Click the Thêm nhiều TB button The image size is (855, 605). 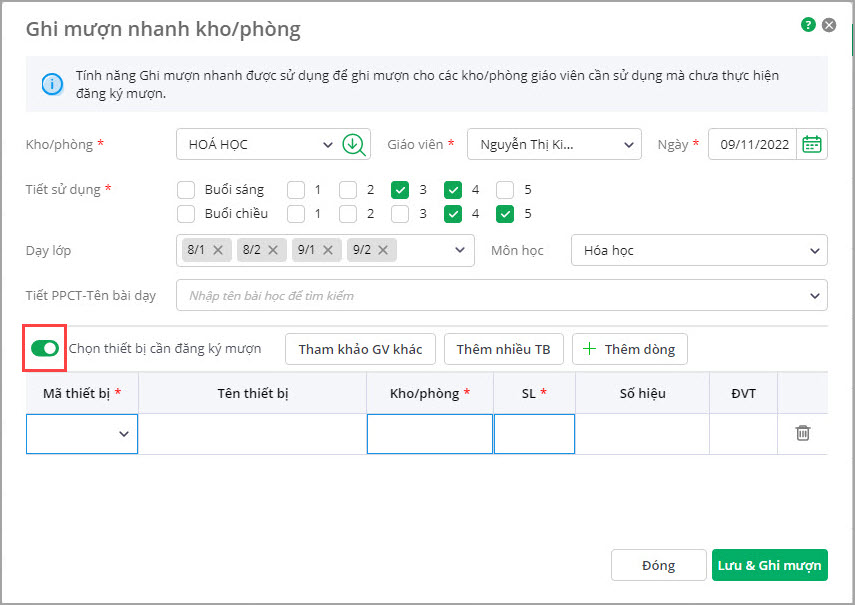(x=503, y=349)
